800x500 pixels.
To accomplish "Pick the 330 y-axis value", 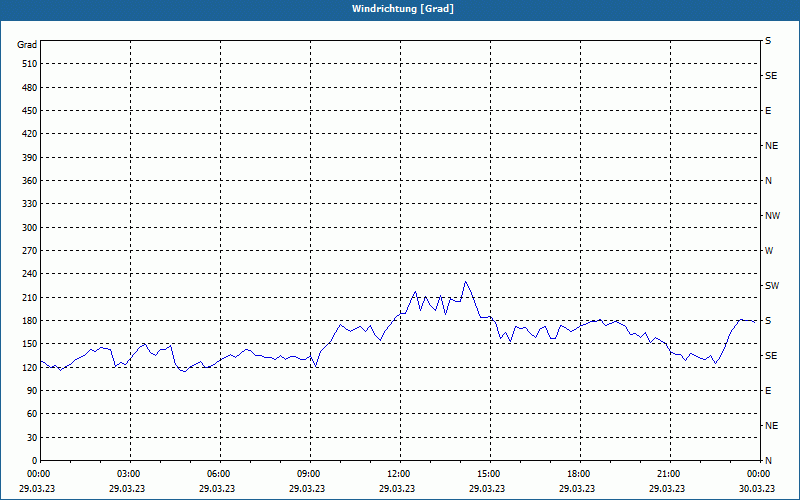I will (30, 204).
